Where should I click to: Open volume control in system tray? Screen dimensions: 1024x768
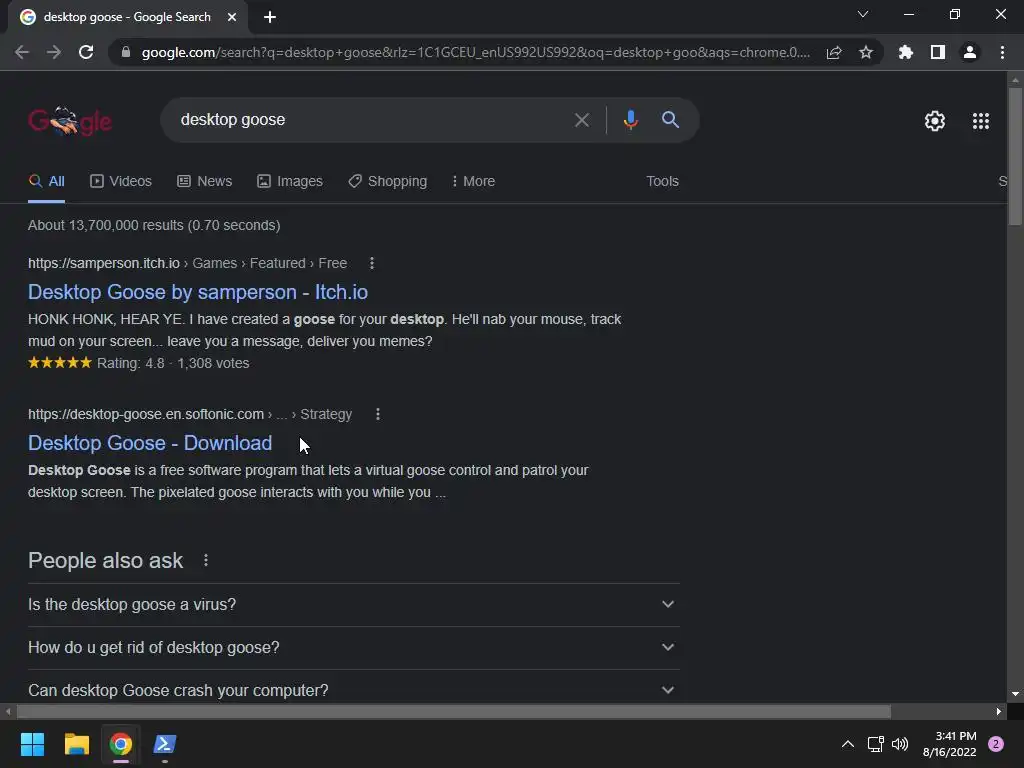click(900, 744)
